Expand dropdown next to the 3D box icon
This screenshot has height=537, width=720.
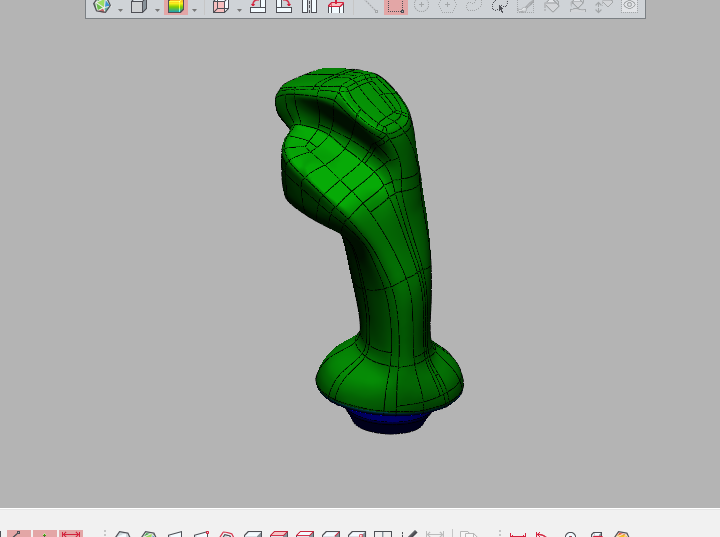(157, 9)
